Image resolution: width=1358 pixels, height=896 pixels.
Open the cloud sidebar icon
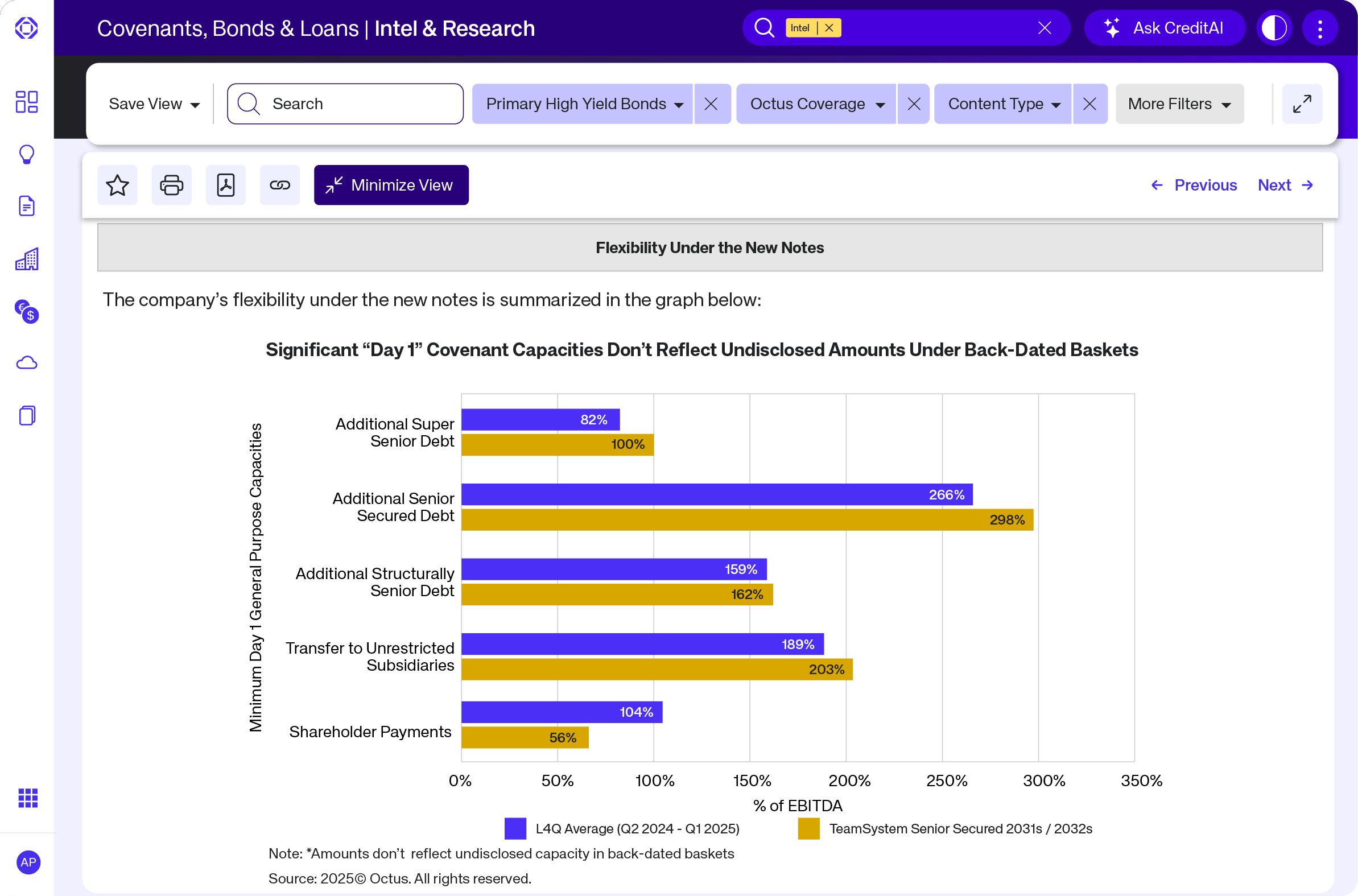coord(27,364)
